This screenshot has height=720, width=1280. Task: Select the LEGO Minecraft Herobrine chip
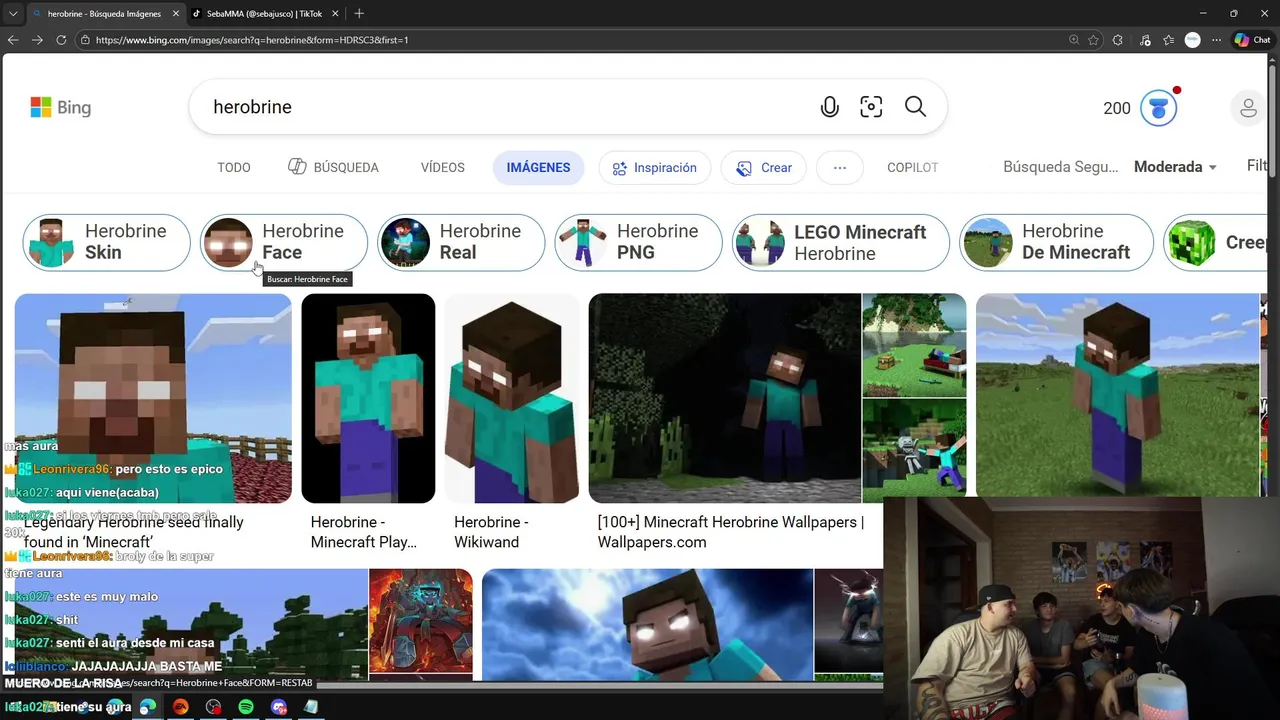pyautogui.click(x=841, y=242)
